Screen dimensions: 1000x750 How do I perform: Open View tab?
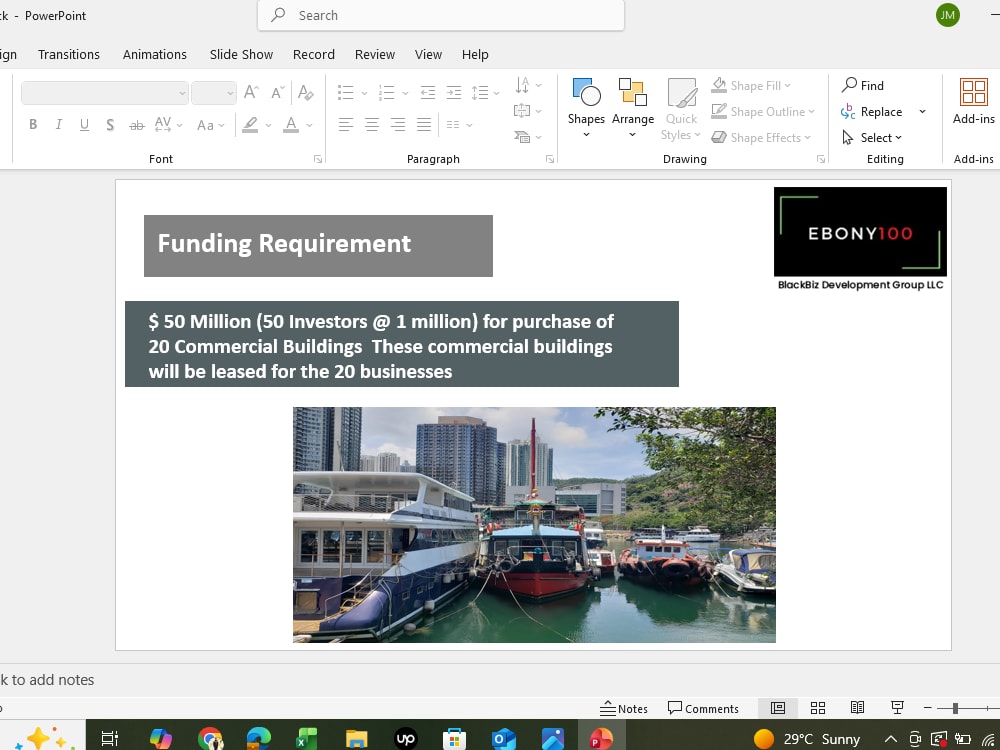coord(429,54)
